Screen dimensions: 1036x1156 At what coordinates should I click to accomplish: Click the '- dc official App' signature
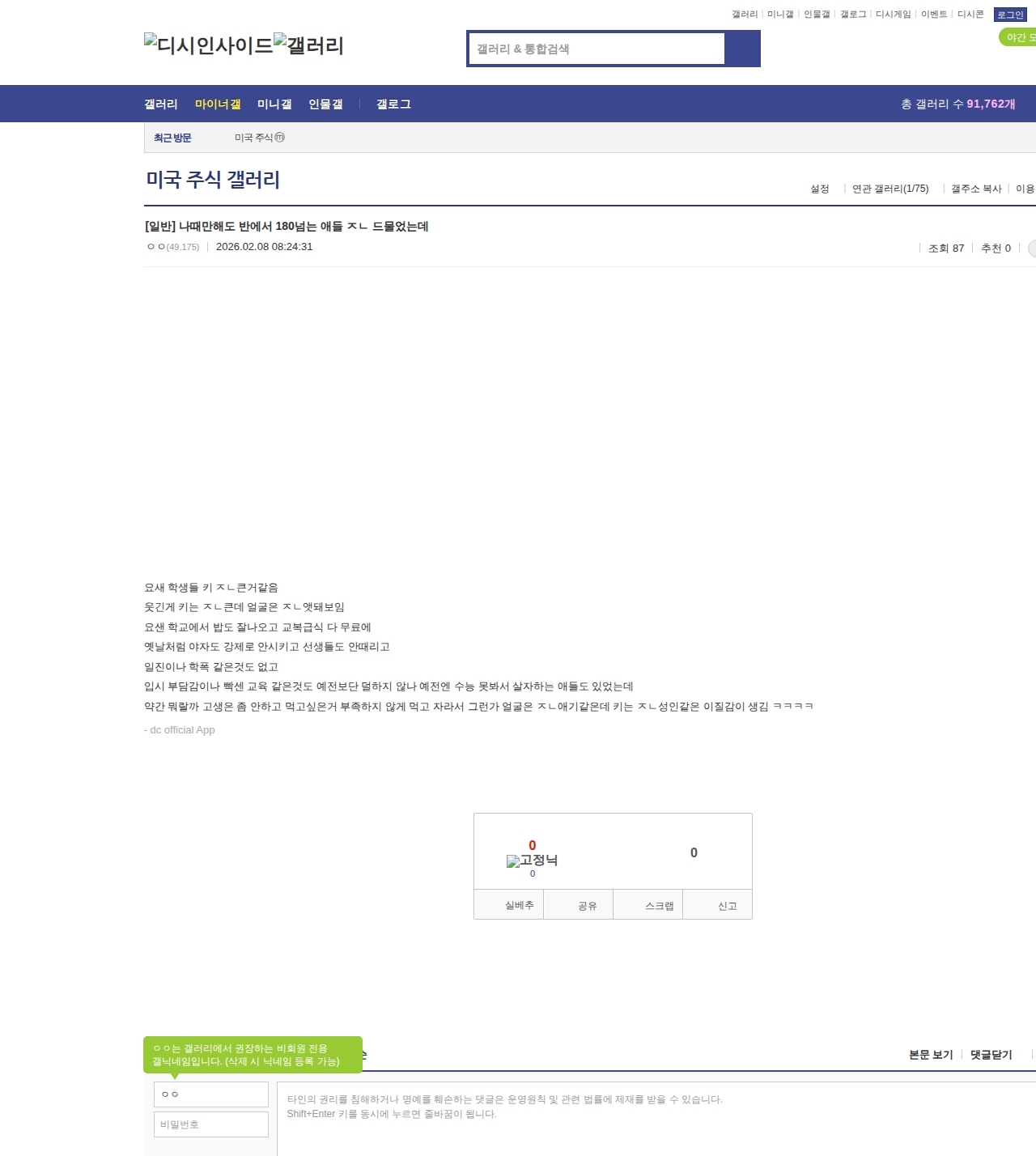point(180,730)
